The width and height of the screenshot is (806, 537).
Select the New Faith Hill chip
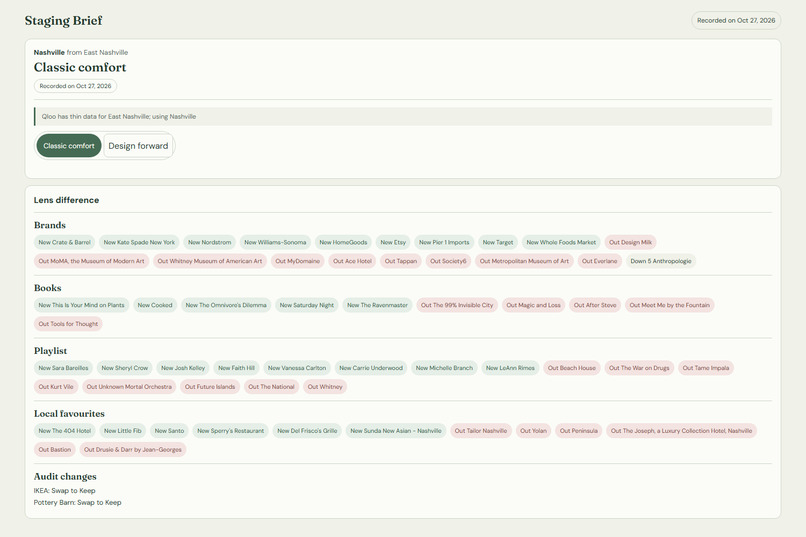coord(236,368)
